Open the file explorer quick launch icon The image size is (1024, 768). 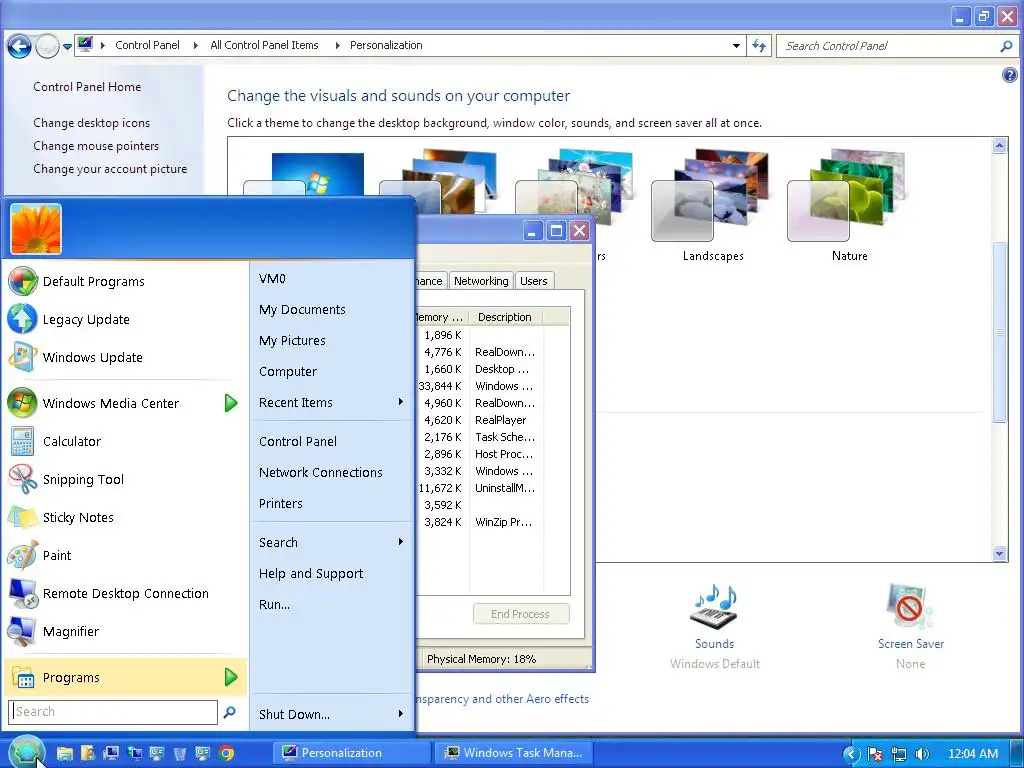tap(64, 753)
